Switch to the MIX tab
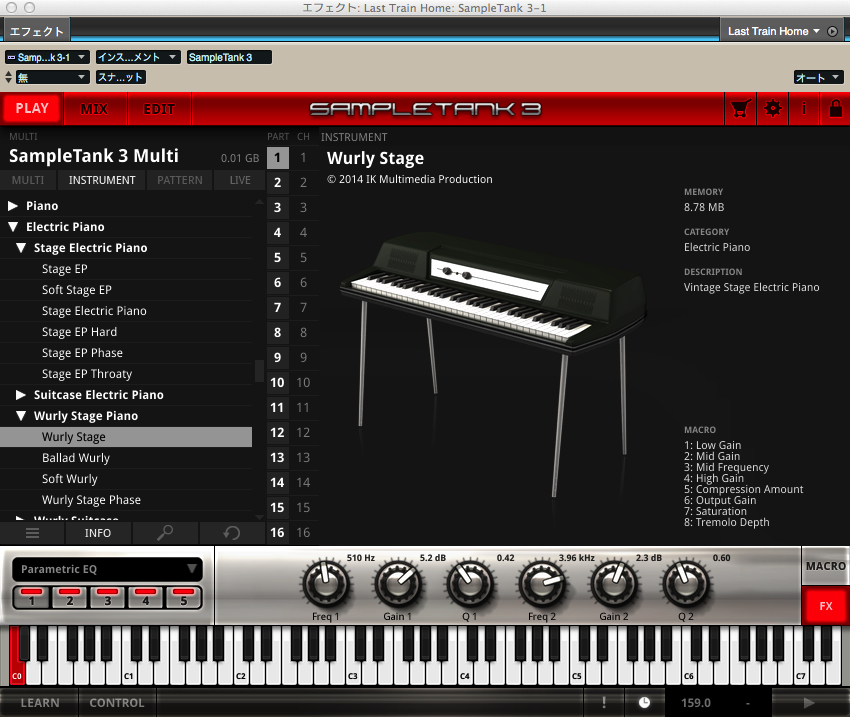This screenshot has width=850, height=717. point(95,109)
